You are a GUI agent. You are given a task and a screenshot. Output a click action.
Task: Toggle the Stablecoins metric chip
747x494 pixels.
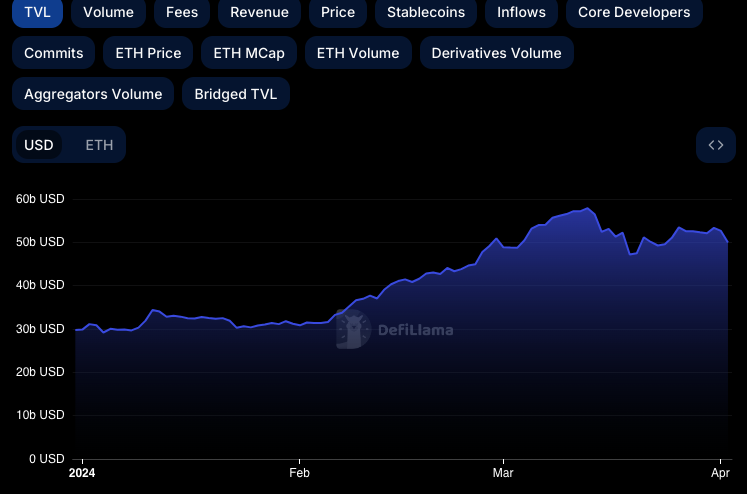point(426,12)
